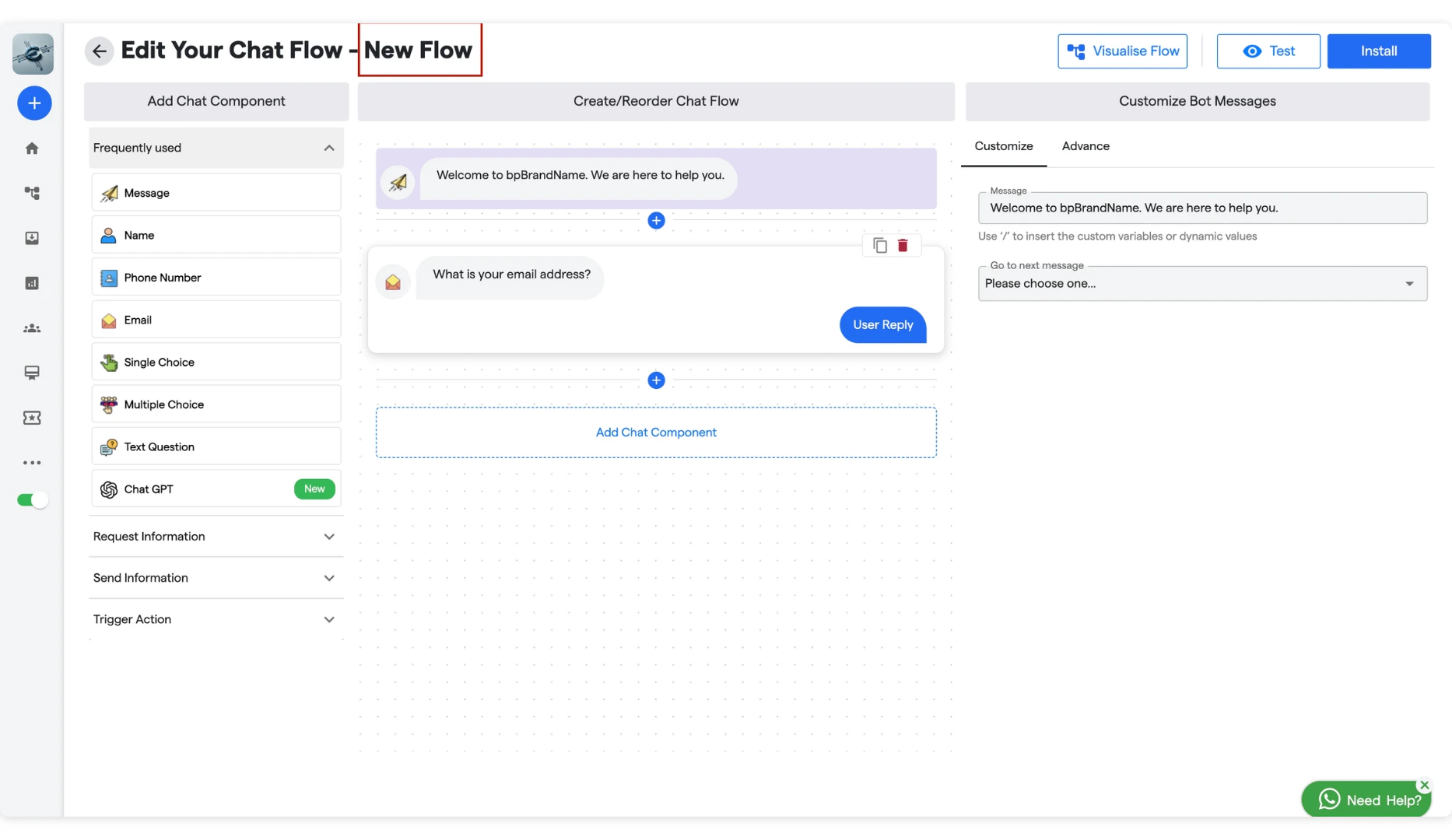This screenshot has width=1452, height=840.
Task: Click the New Flow title text
Action: (x=418, y=51)
